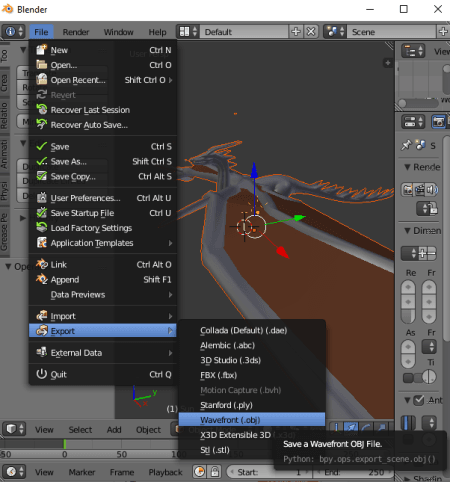Click the Application Templates icon
Viewport: 450px width, 482px height.
click(42, 243)
